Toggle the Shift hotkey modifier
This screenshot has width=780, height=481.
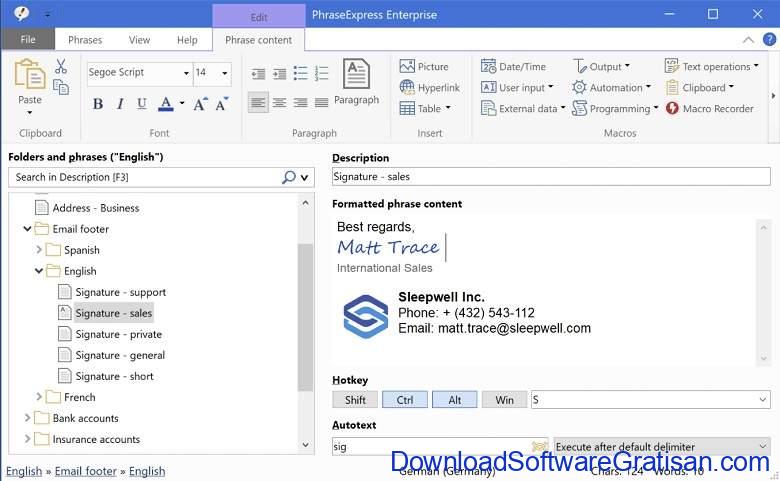(x=355, y=400)
